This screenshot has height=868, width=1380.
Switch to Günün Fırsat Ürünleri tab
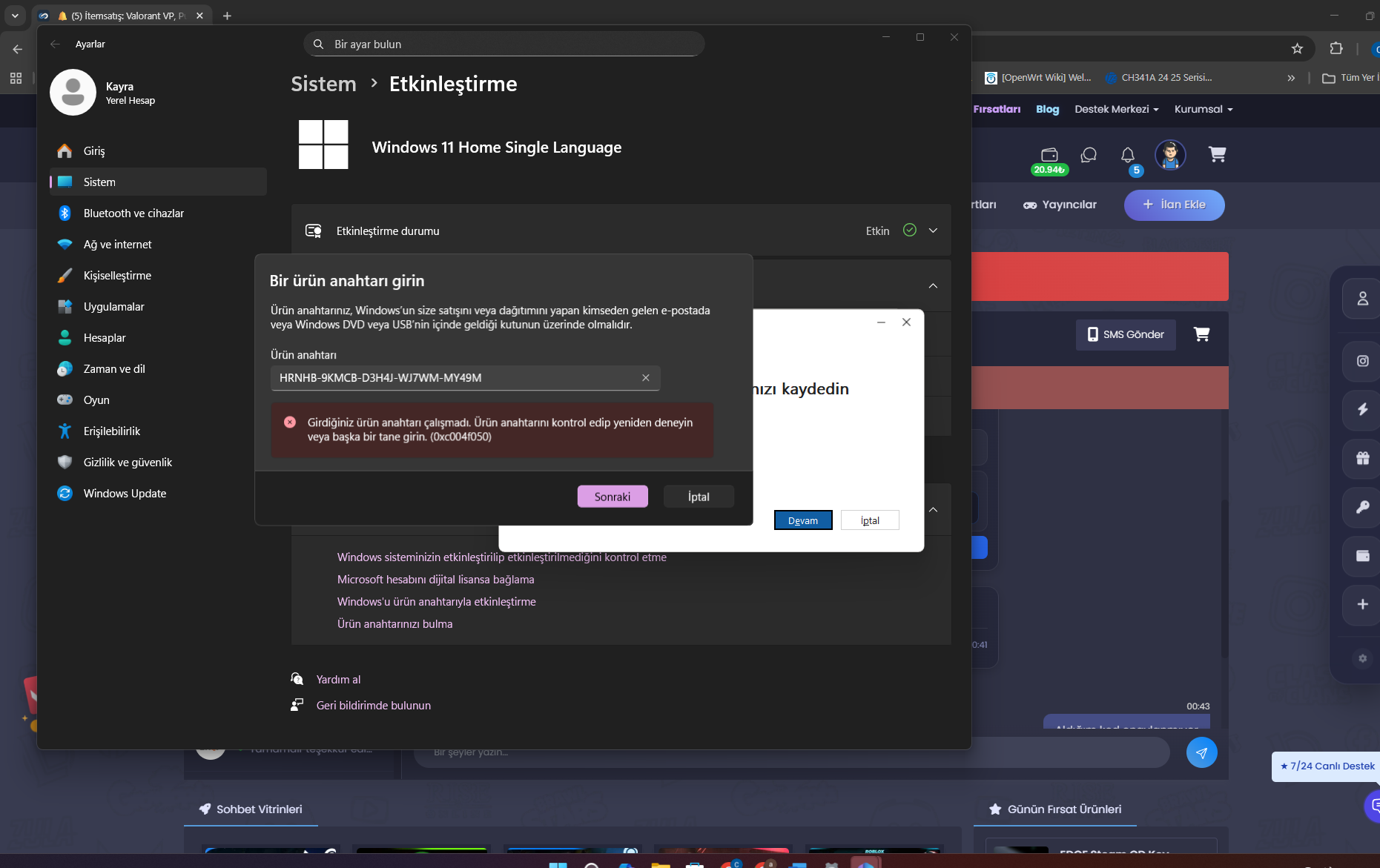[x=1055, y=809]
